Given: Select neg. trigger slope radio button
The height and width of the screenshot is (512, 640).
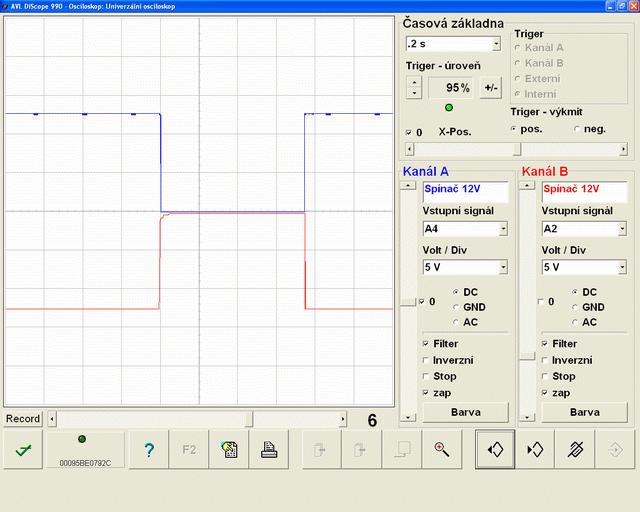Looking at the screenshot, I should pyautogui.click(x=578, y=129).
